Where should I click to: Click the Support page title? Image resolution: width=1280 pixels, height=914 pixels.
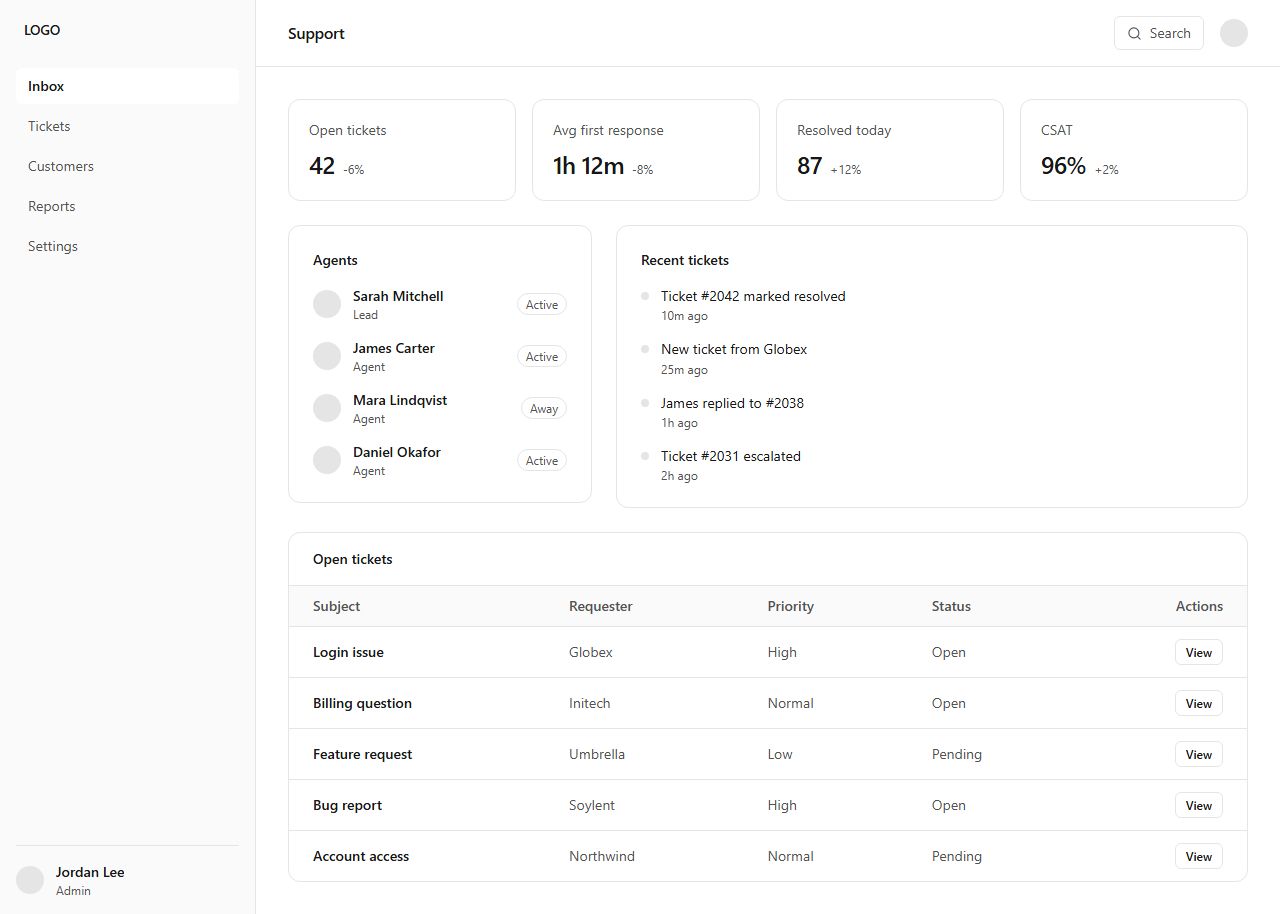coord(316,33)
